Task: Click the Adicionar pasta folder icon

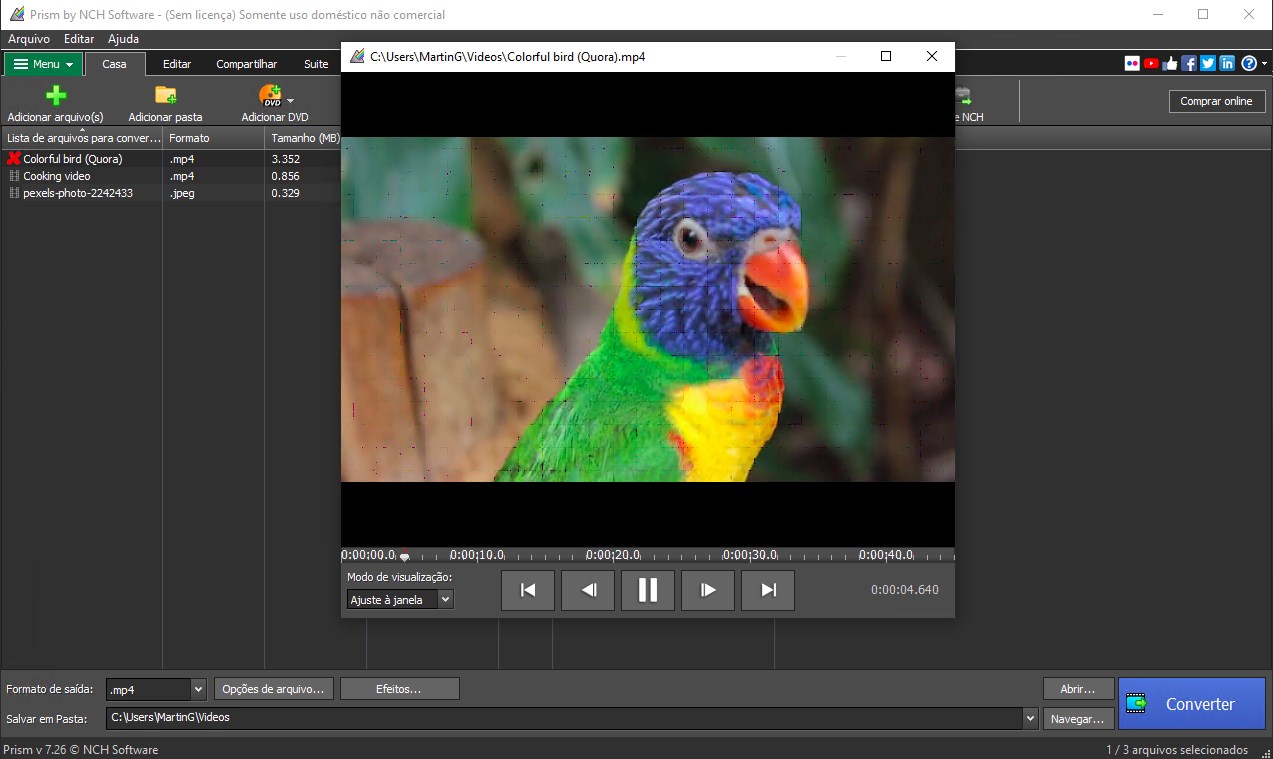Action: click(165, 95)
